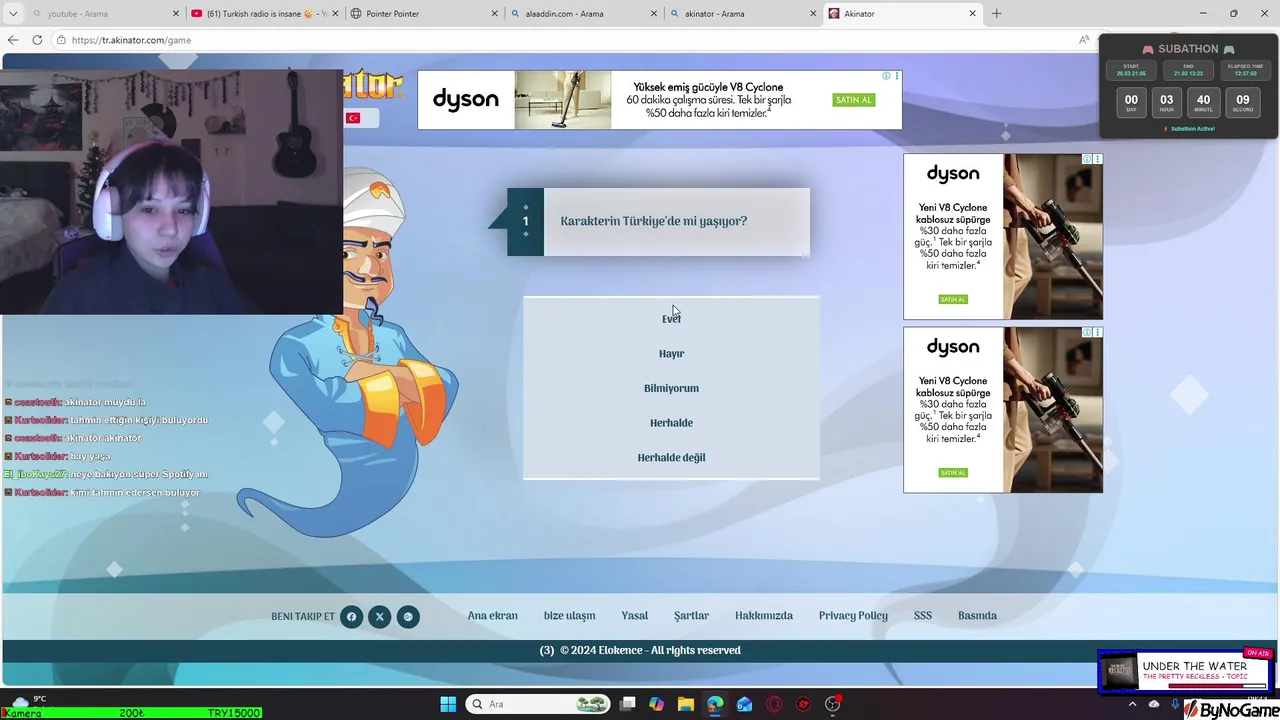Image resolution: width=1280 pixels, height=720 pixels.
Task: Open the SSS footer link
Action: (x=922, y=616)
